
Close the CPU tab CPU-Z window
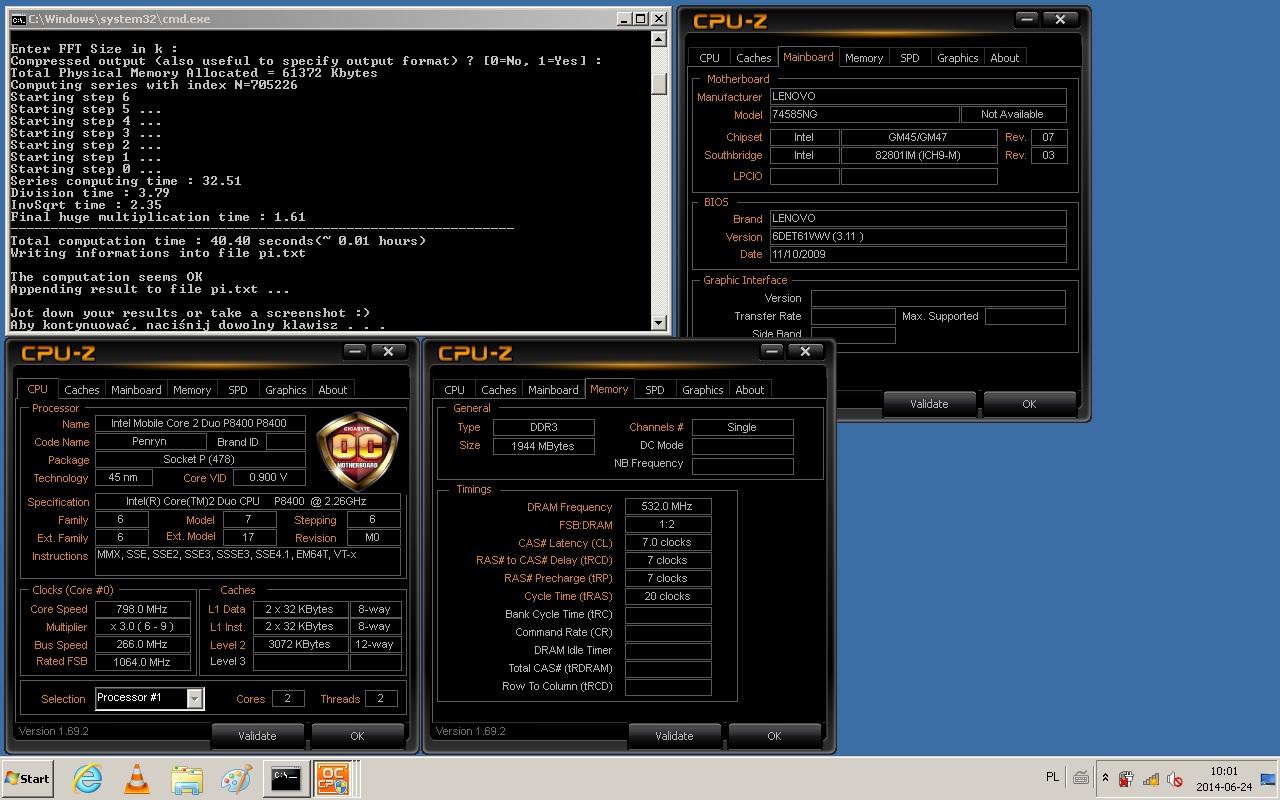388,351
